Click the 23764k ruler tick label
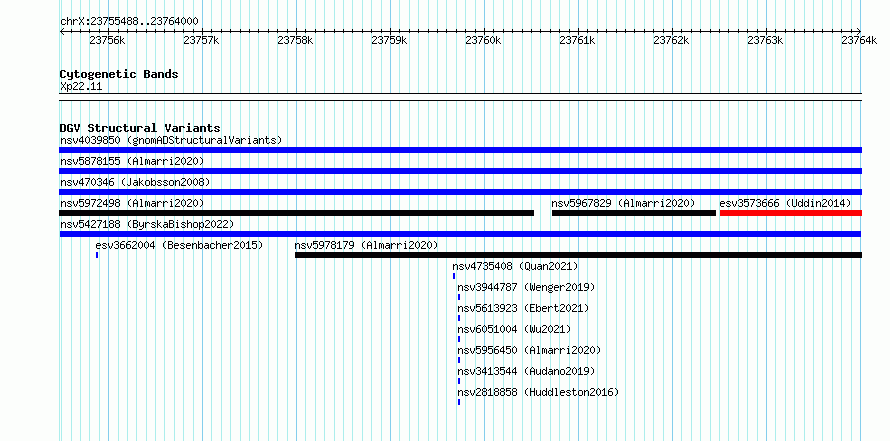Image resolution: width=890 pixels, height=441 pixels. coord(859,40)
